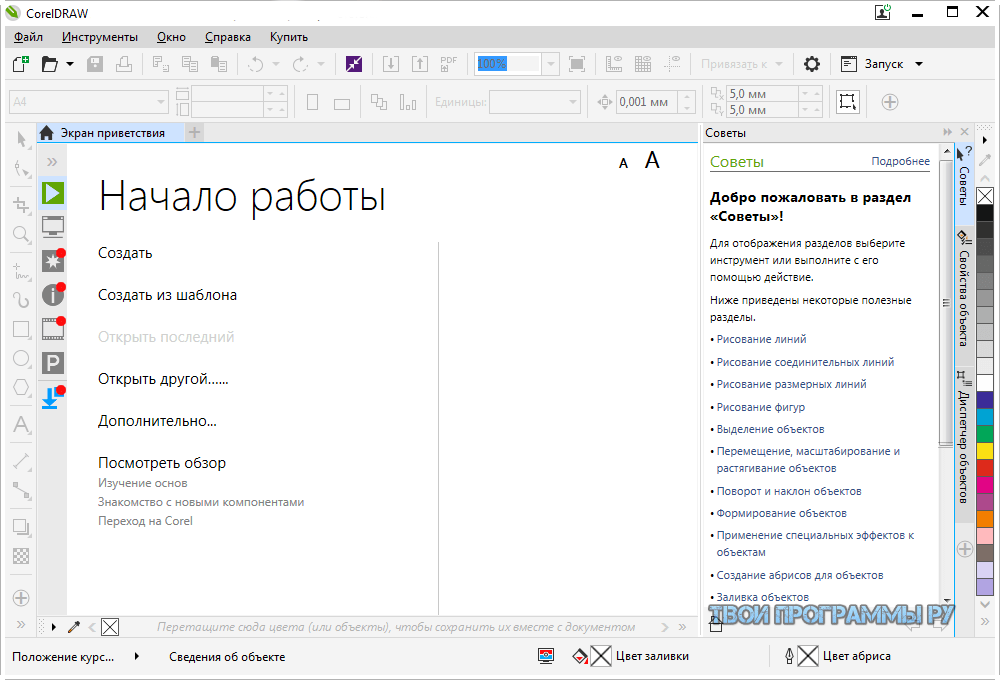The width and height of the screenshot is (1000, 680).
Task: Click the purple Search content icon
Action: (x=354, y=64)
